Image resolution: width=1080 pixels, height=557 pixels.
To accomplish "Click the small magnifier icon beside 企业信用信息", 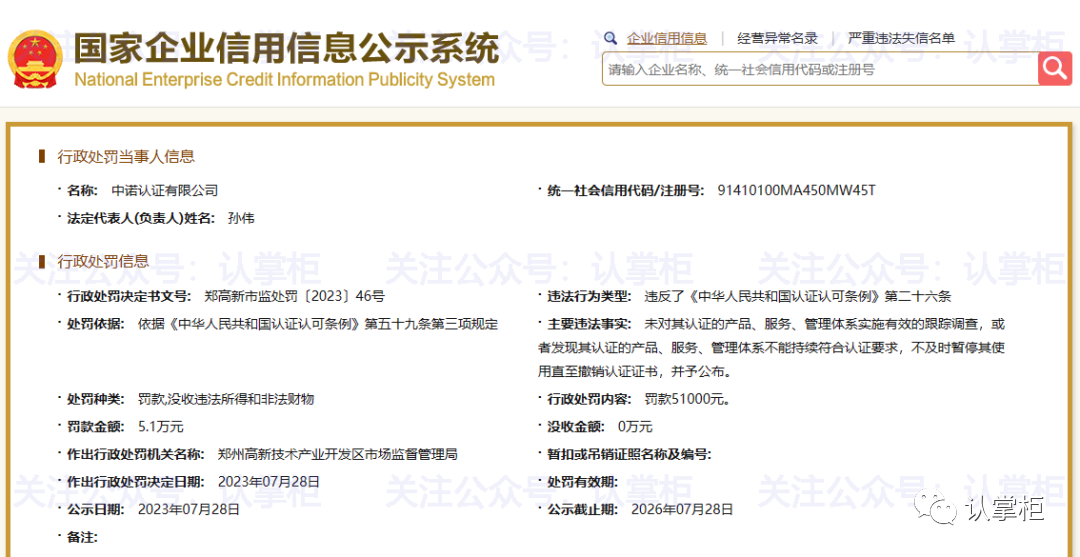I will [610, 38].
